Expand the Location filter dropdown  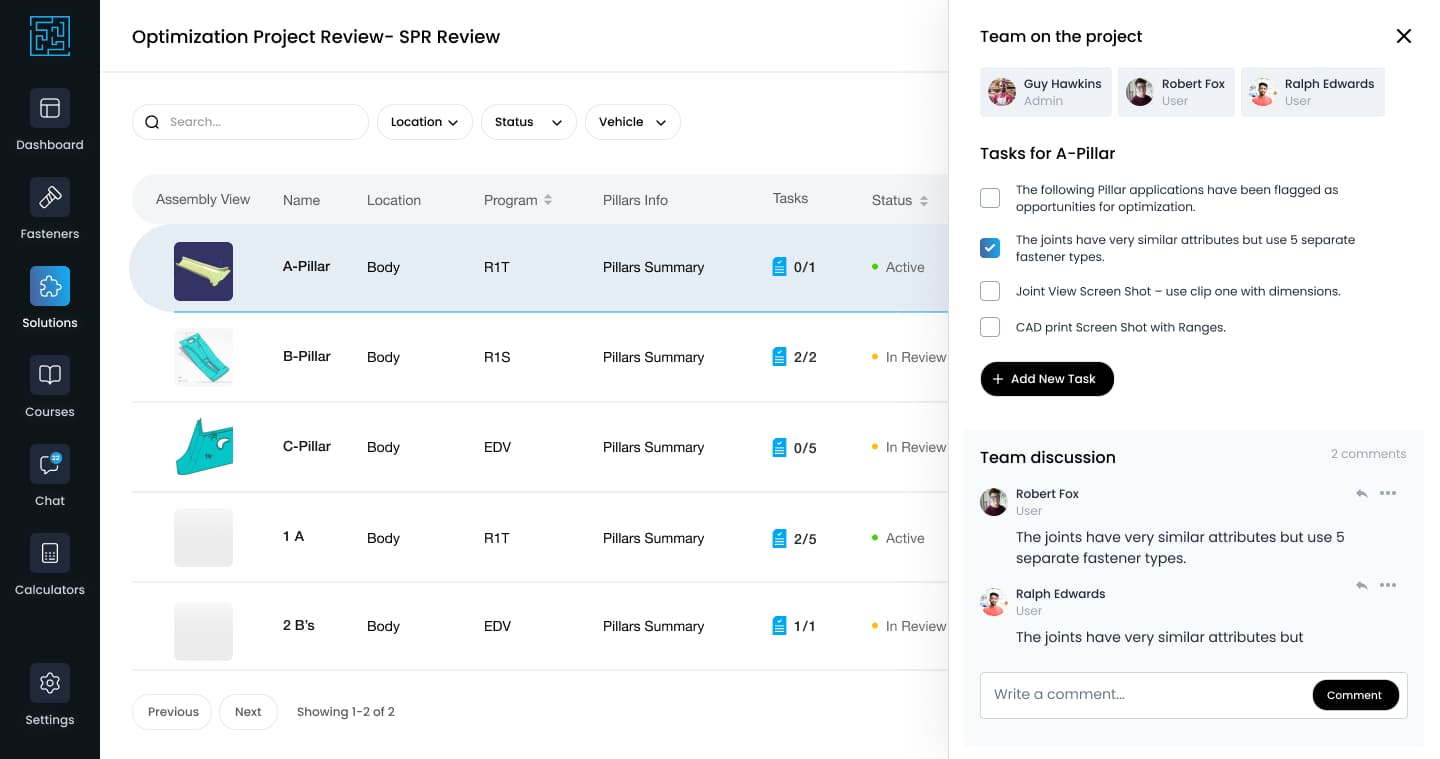pyautogui.click(x=424, y=122)
